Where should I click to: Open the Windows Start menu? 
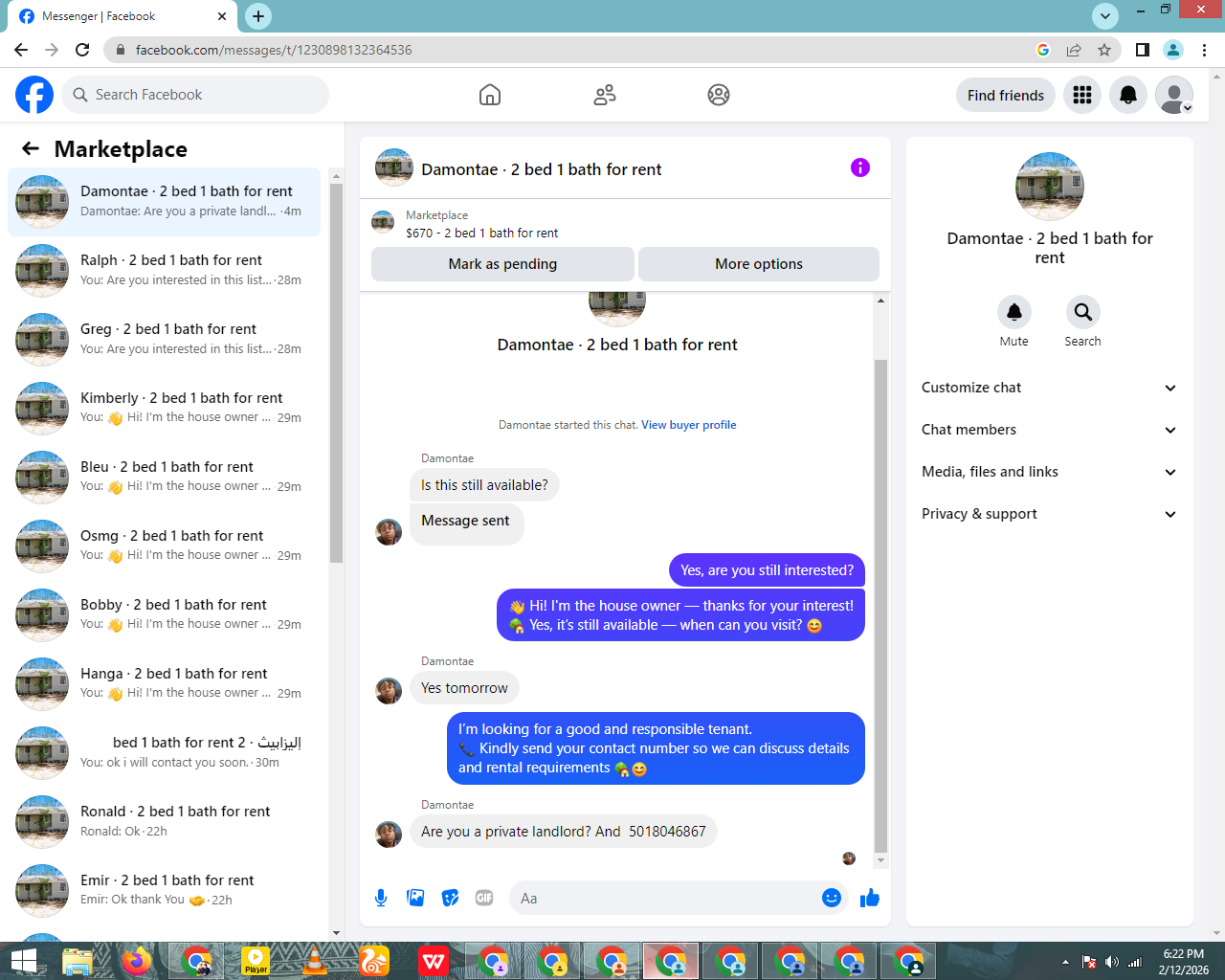[x=23, y=961]
